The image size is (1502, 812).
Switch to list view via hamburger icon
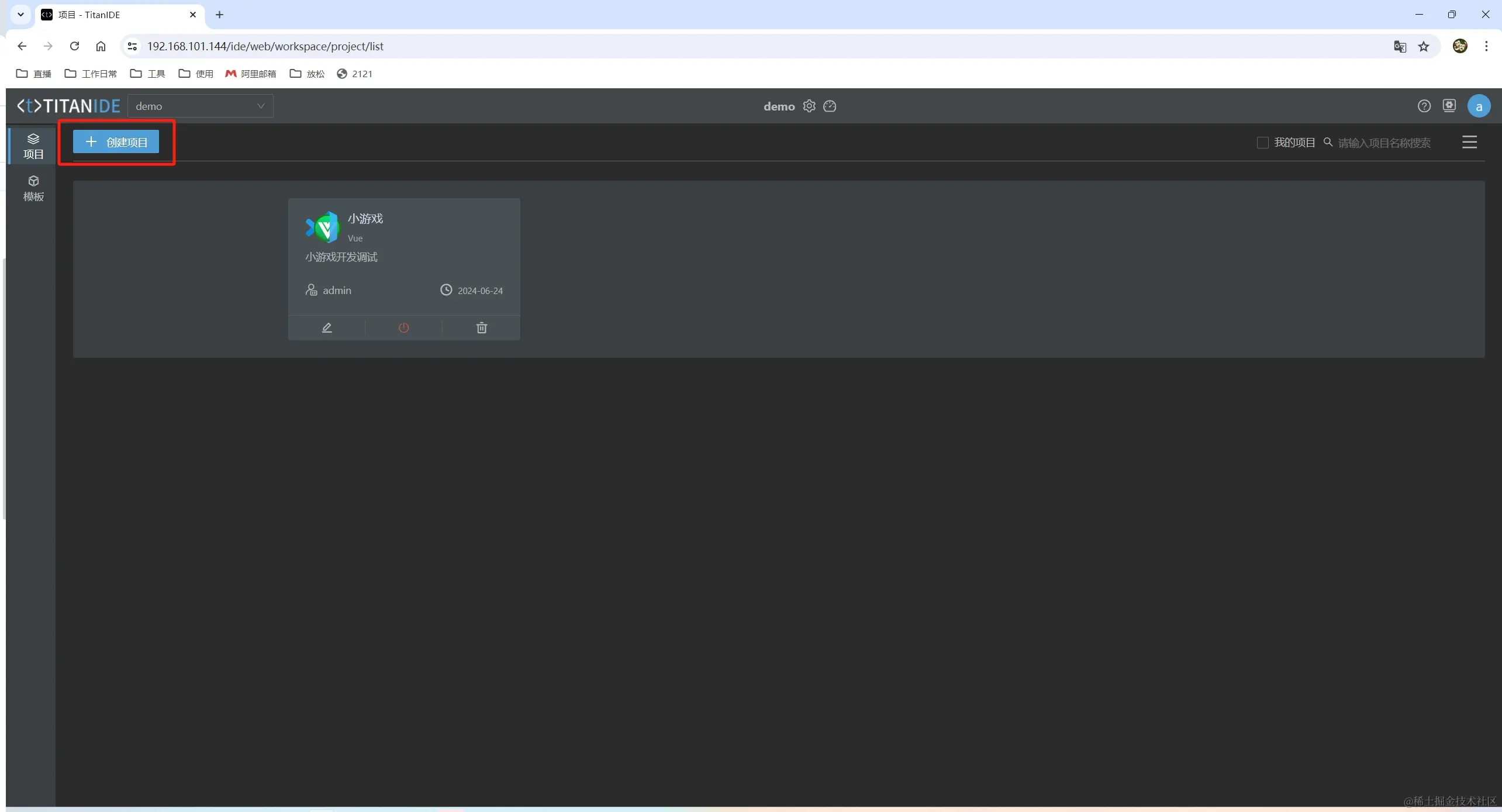coord(1469,142)
